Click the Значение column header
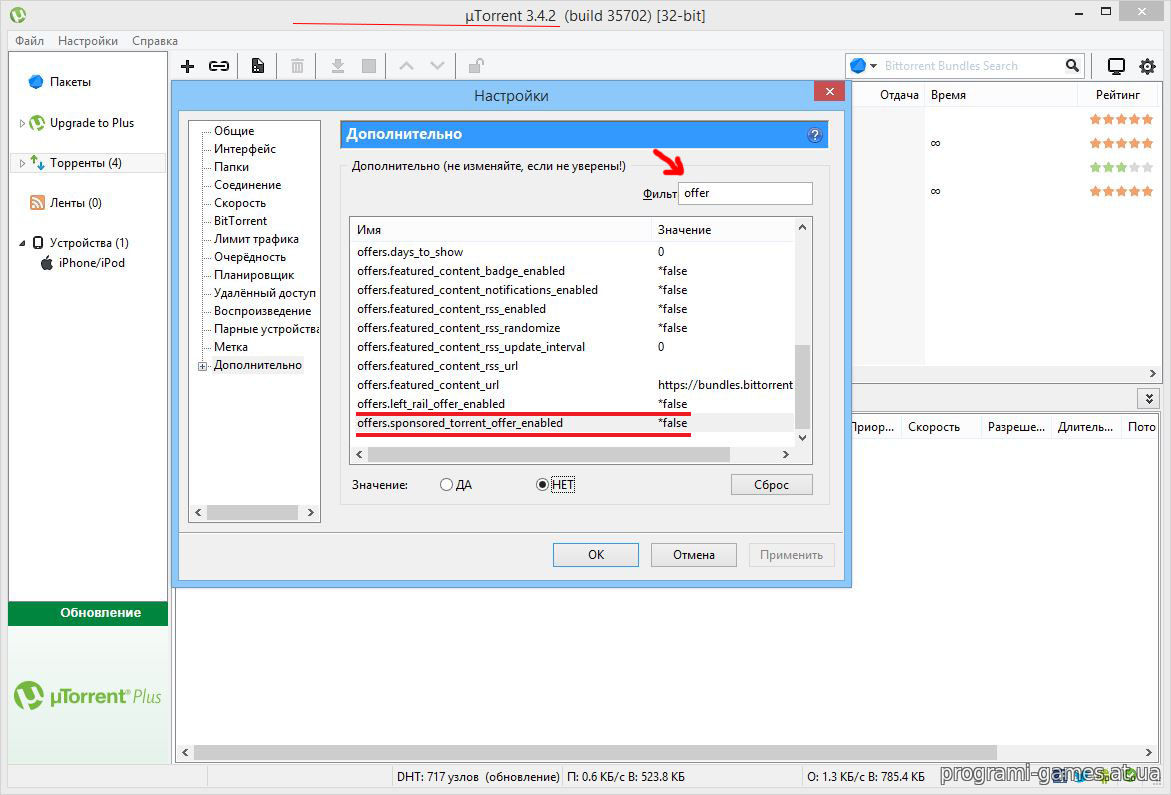 [723, 230]
